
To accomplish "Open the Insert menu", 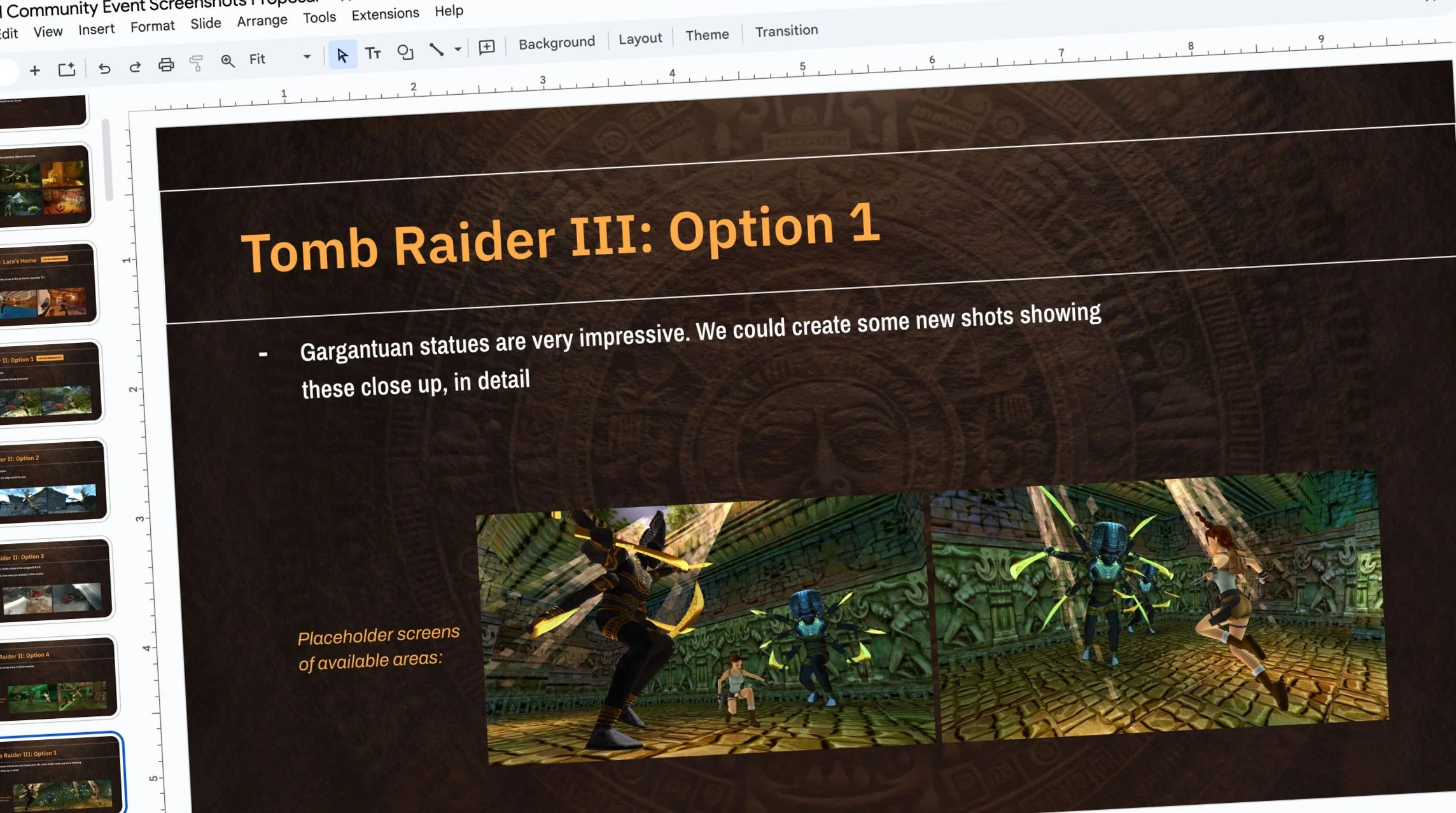I will click(96, 29).
